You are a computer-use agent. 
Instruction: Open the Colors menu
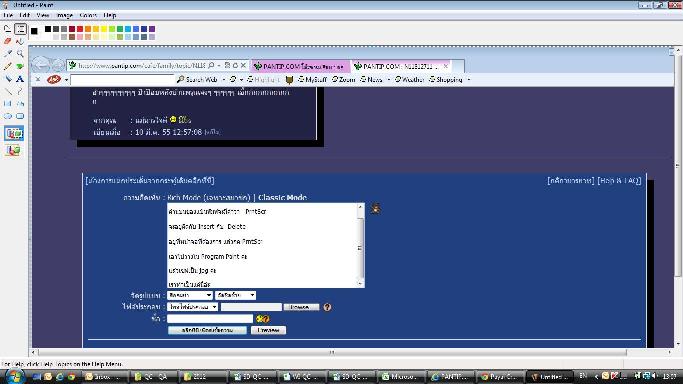(x=88, y=15)
